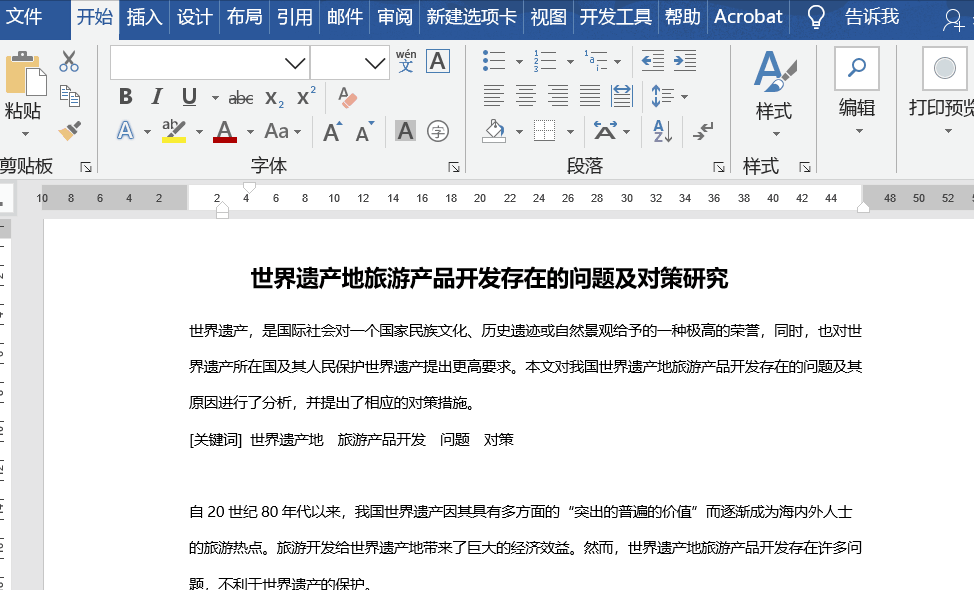
Task: Open Paragraph dialog launcher
Action: 719,167
